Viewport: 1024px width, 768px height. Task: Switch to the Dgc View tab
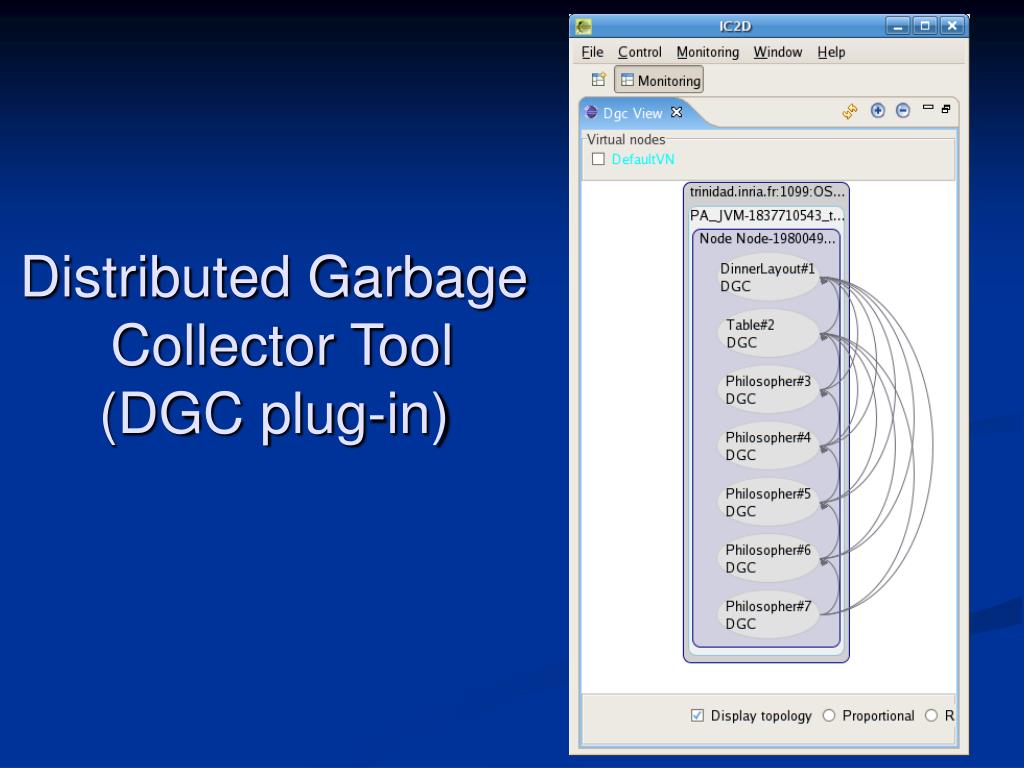(632, 113)
